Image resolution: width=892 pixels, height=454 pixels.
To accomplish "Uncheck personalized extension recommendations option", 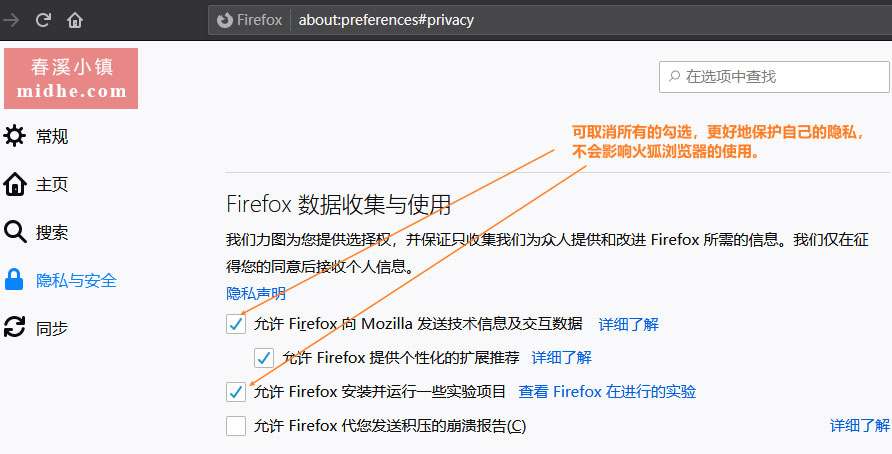I will click(x=263, y=358).
